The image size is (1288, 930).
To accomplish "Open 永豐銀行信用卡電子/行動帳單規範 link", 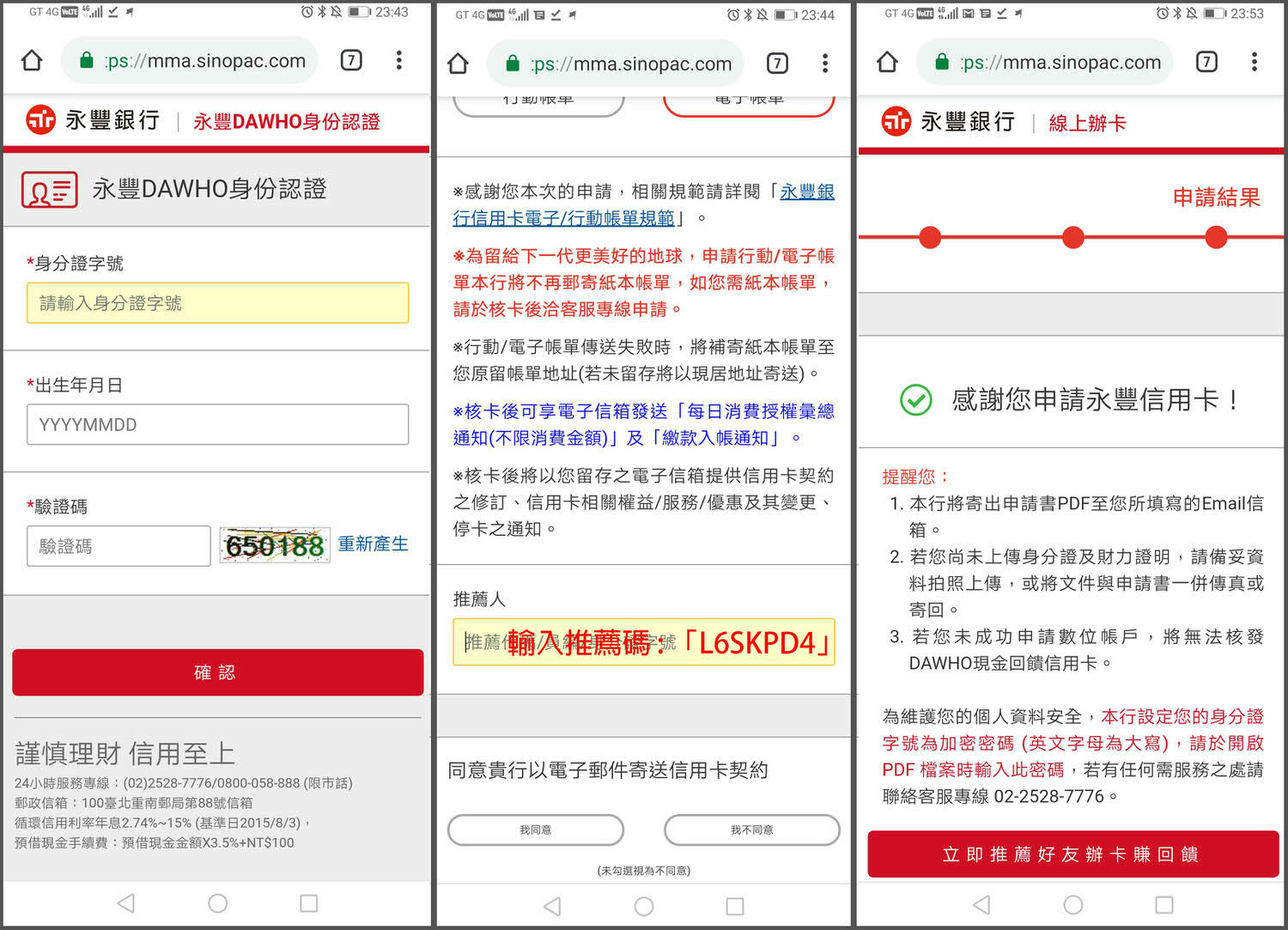I will (644, 204).
